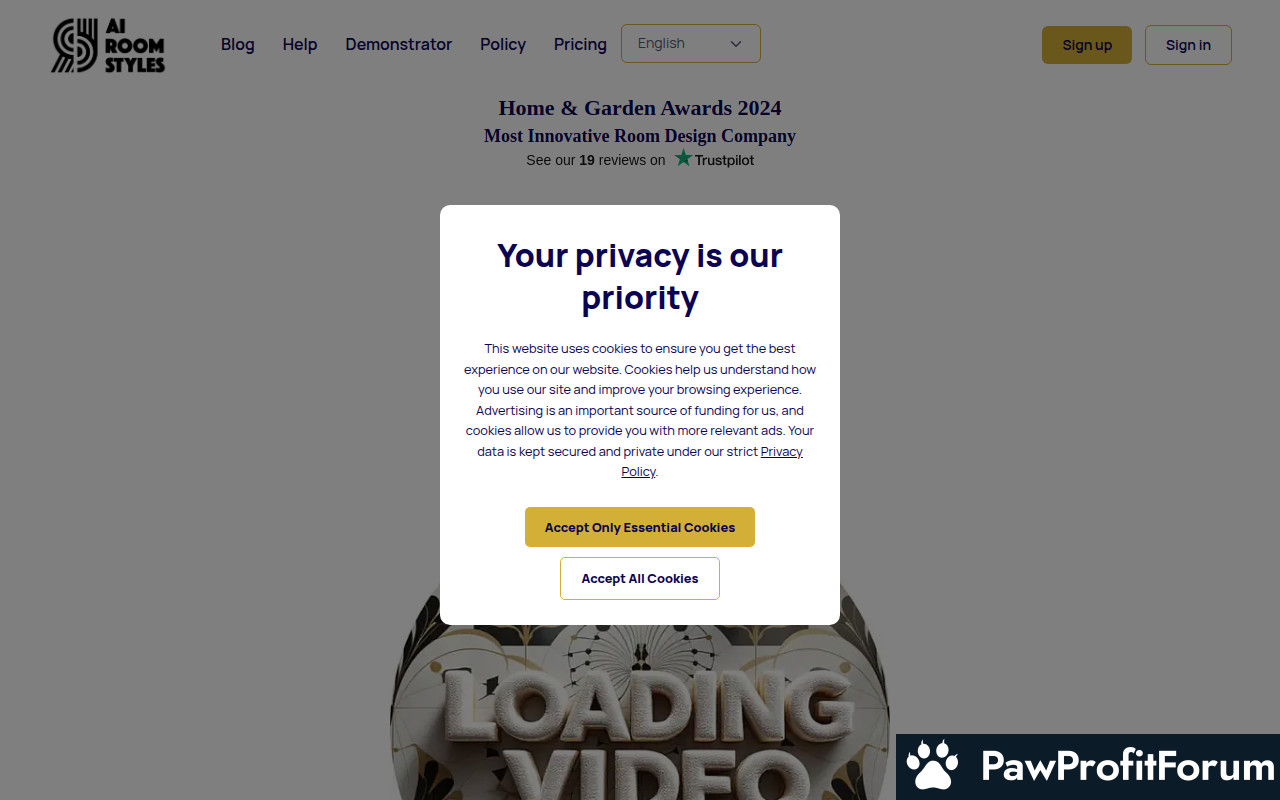View the Pricing page
Viewport: 1280px width, 800px height.
click(x=580, y=45)
